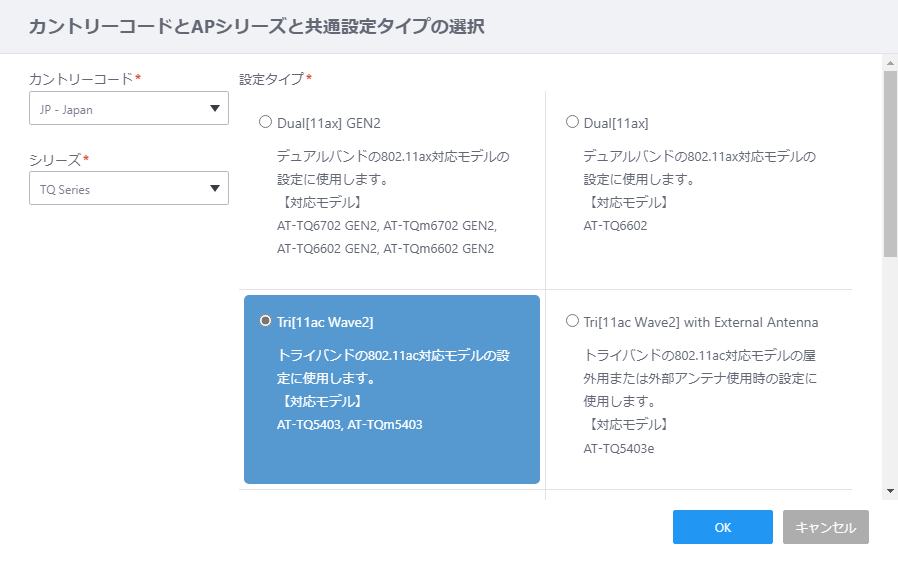
Task: Click the scrollbar down arrow
Action: (x=890, y=491)
